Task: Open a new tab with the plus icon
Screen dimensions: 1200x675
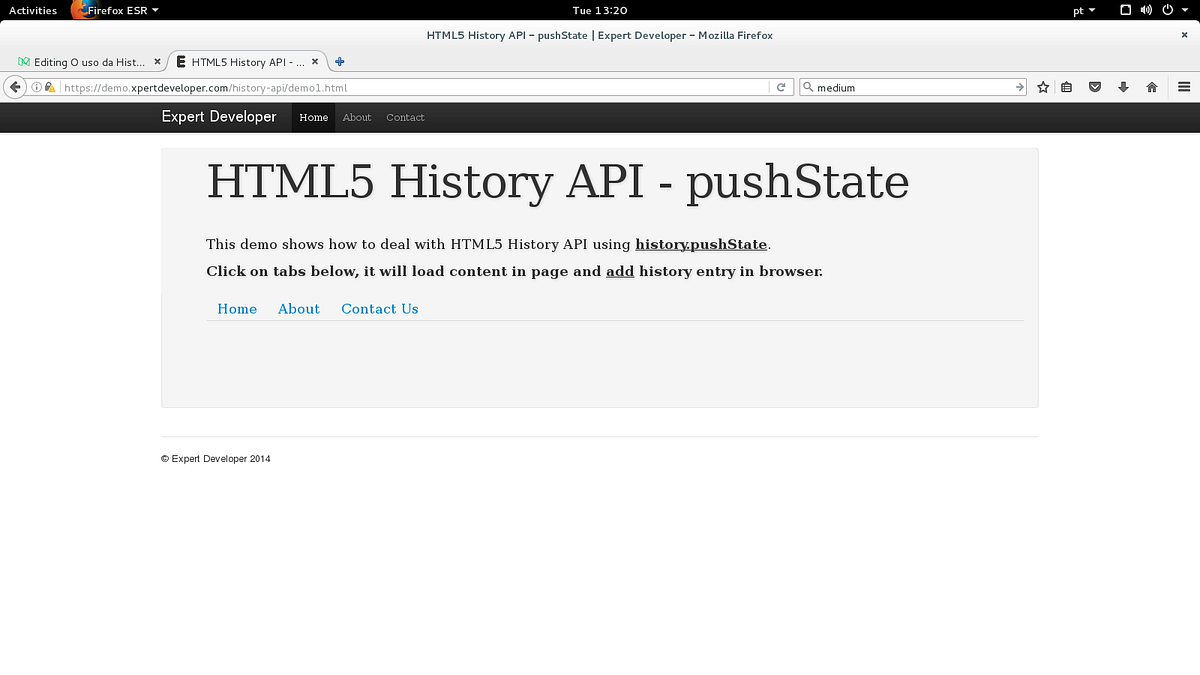Action: (338, 61)
